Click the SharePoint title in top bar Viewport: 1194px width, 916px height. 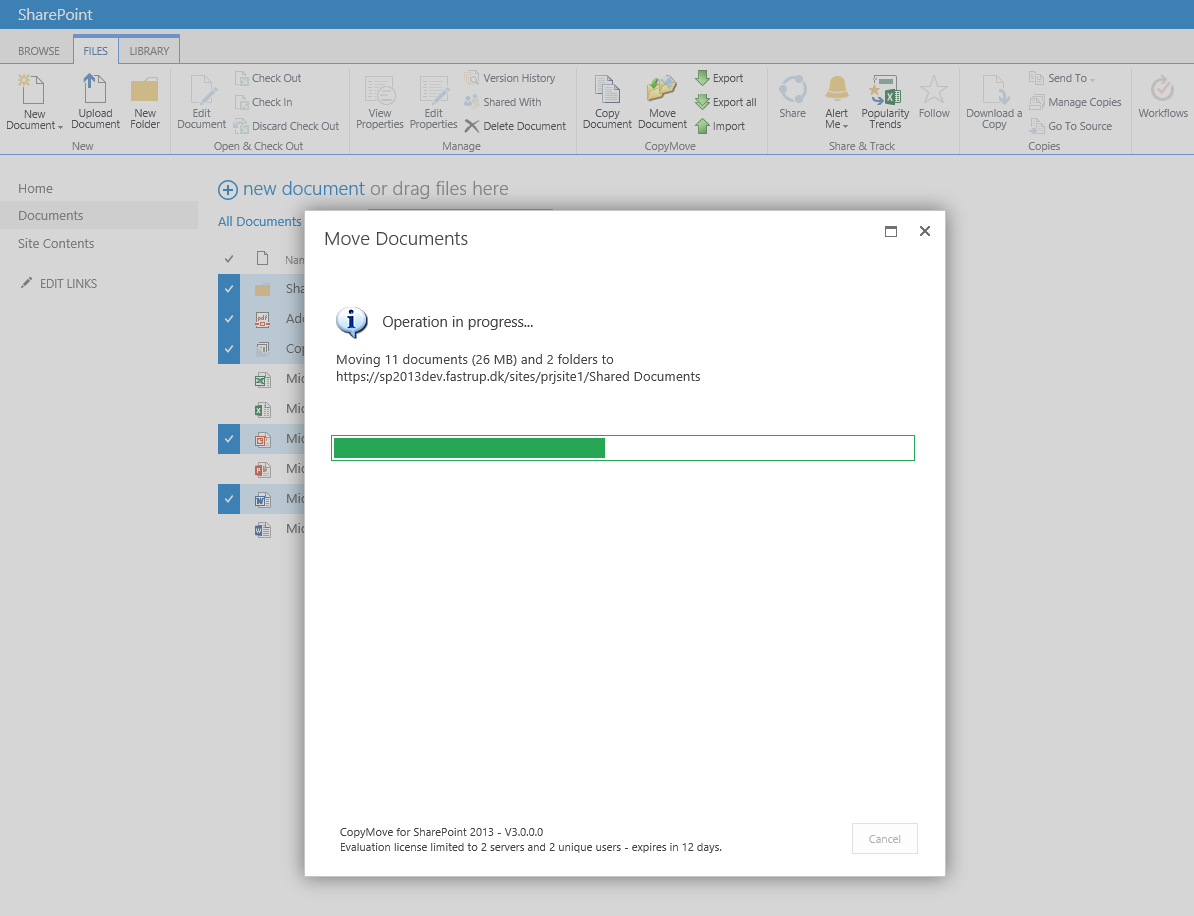55,14
